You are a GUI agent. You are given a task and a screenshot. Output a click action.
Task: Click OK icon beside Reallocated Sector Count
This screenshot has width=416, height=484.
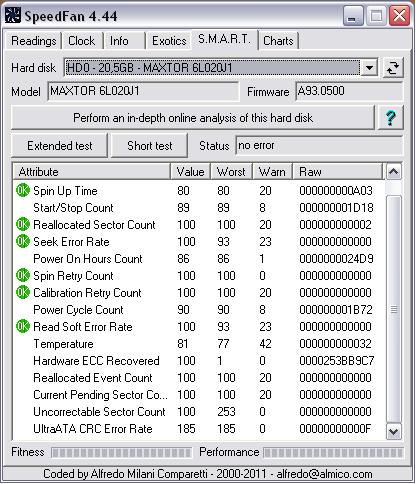23,225
